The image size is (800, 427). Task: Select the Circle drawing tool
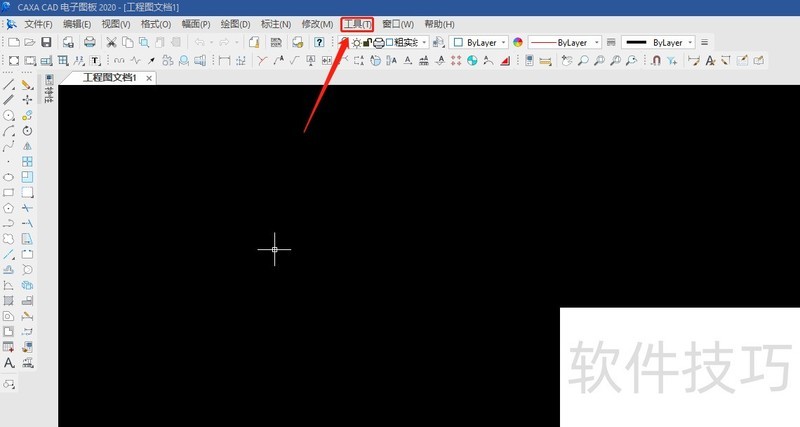[x=9, y=115]
